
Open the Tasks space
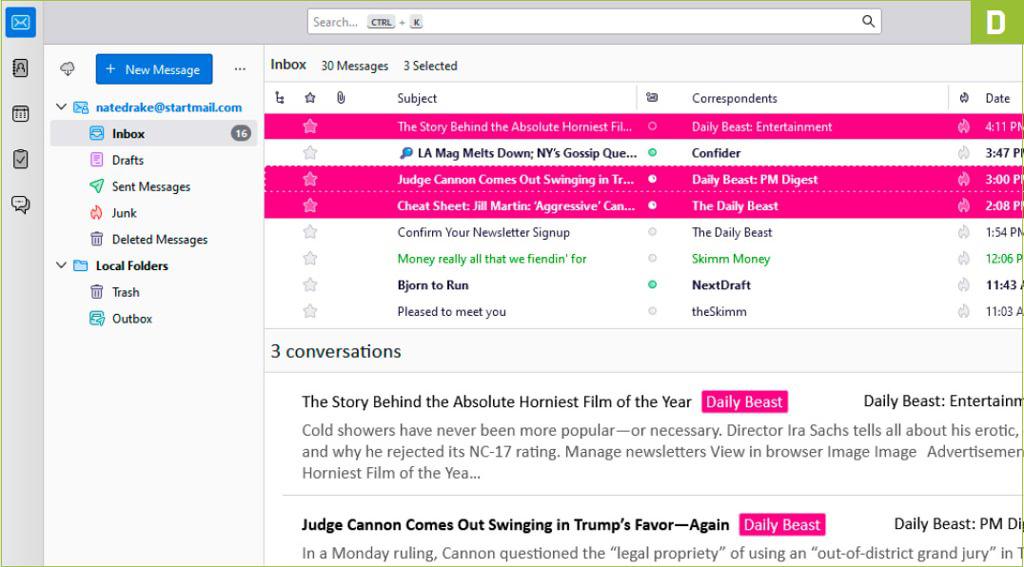tap(20, 159)
